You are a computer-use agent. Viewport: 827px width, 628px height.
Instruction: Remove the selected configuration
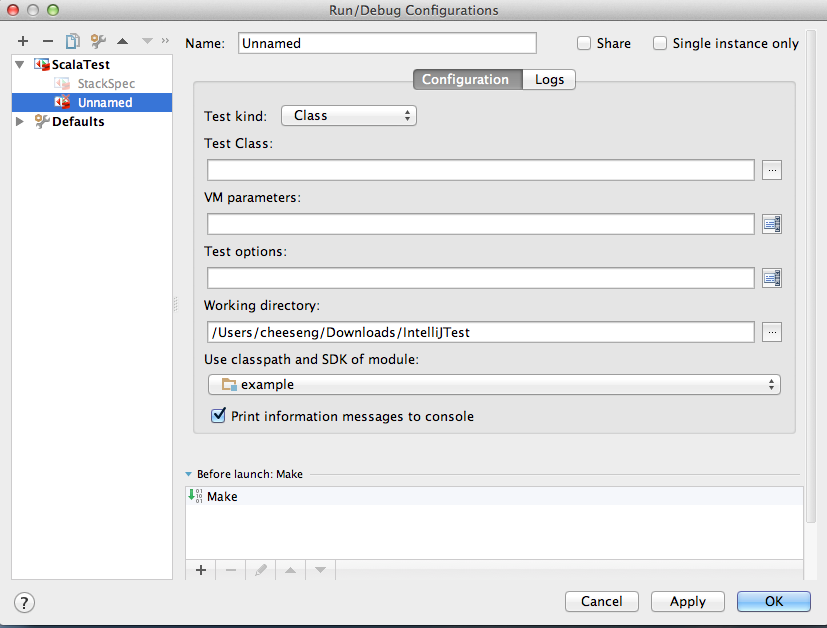[46, 41]
